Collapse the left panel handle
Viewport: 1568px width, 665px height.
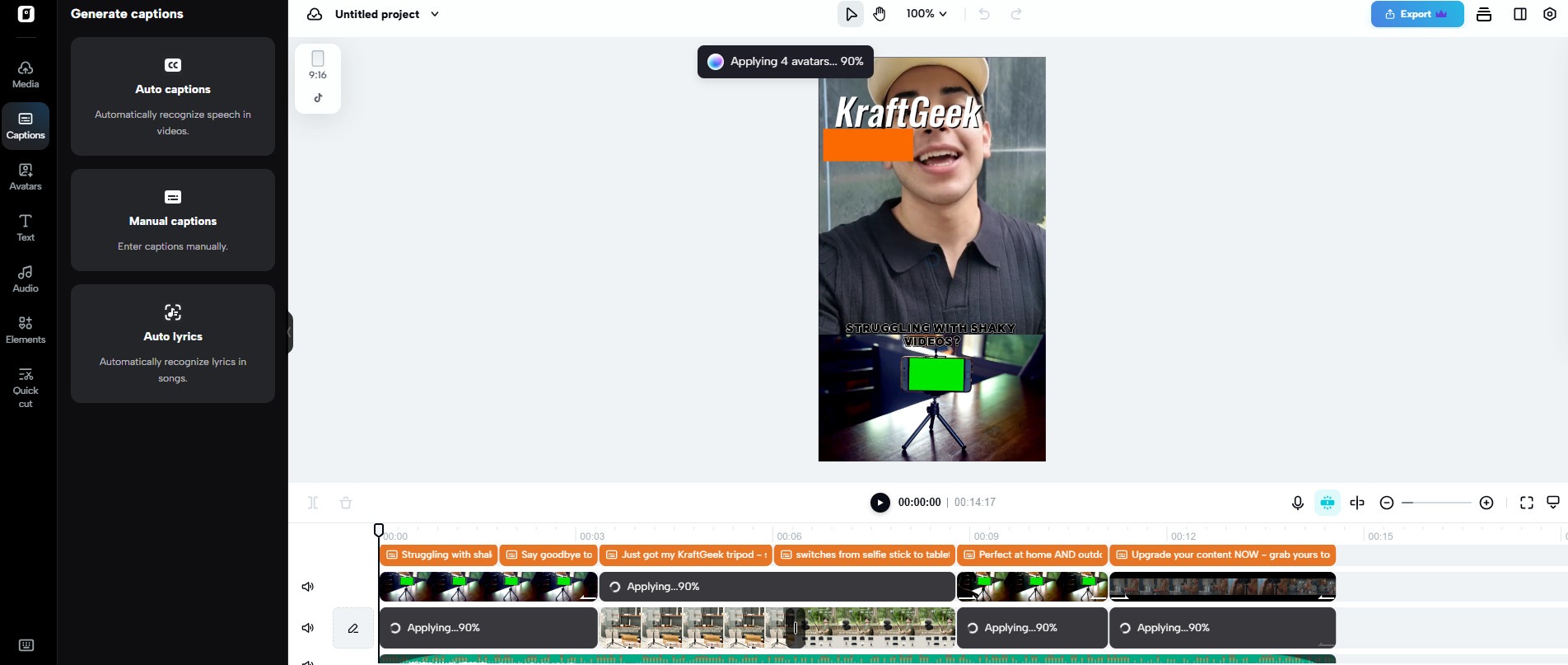click(290, 332)
